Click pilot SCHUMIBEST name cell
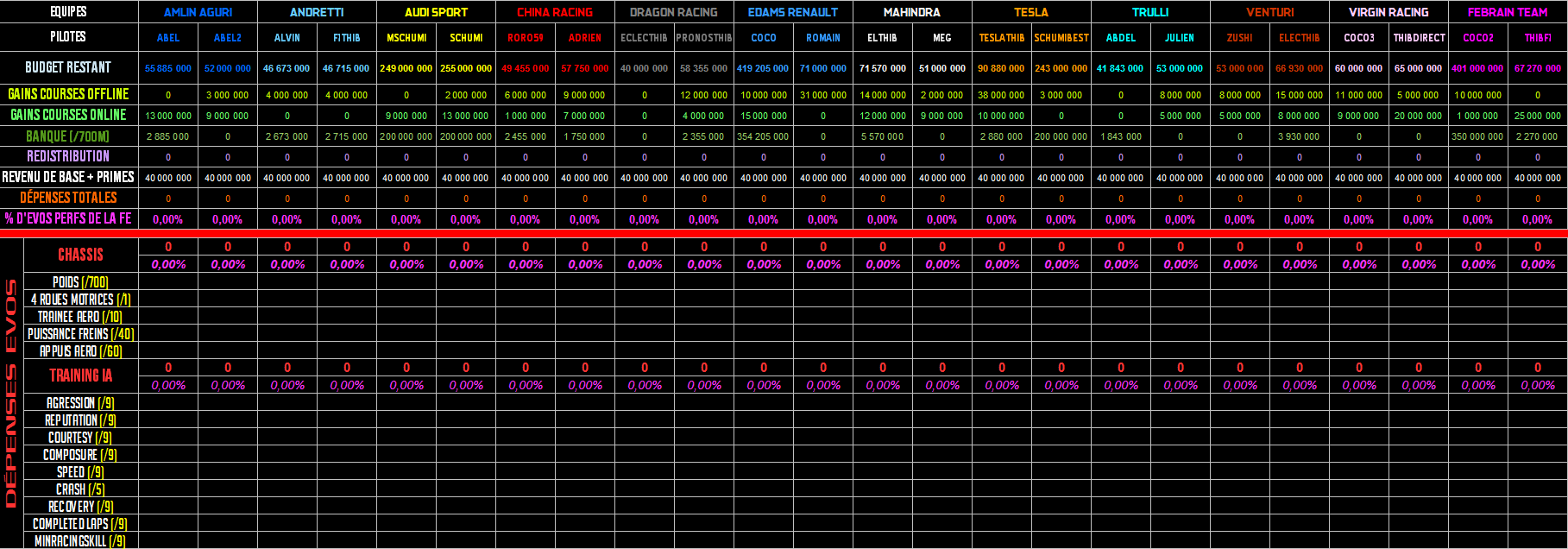 (x=1061, y=38)
